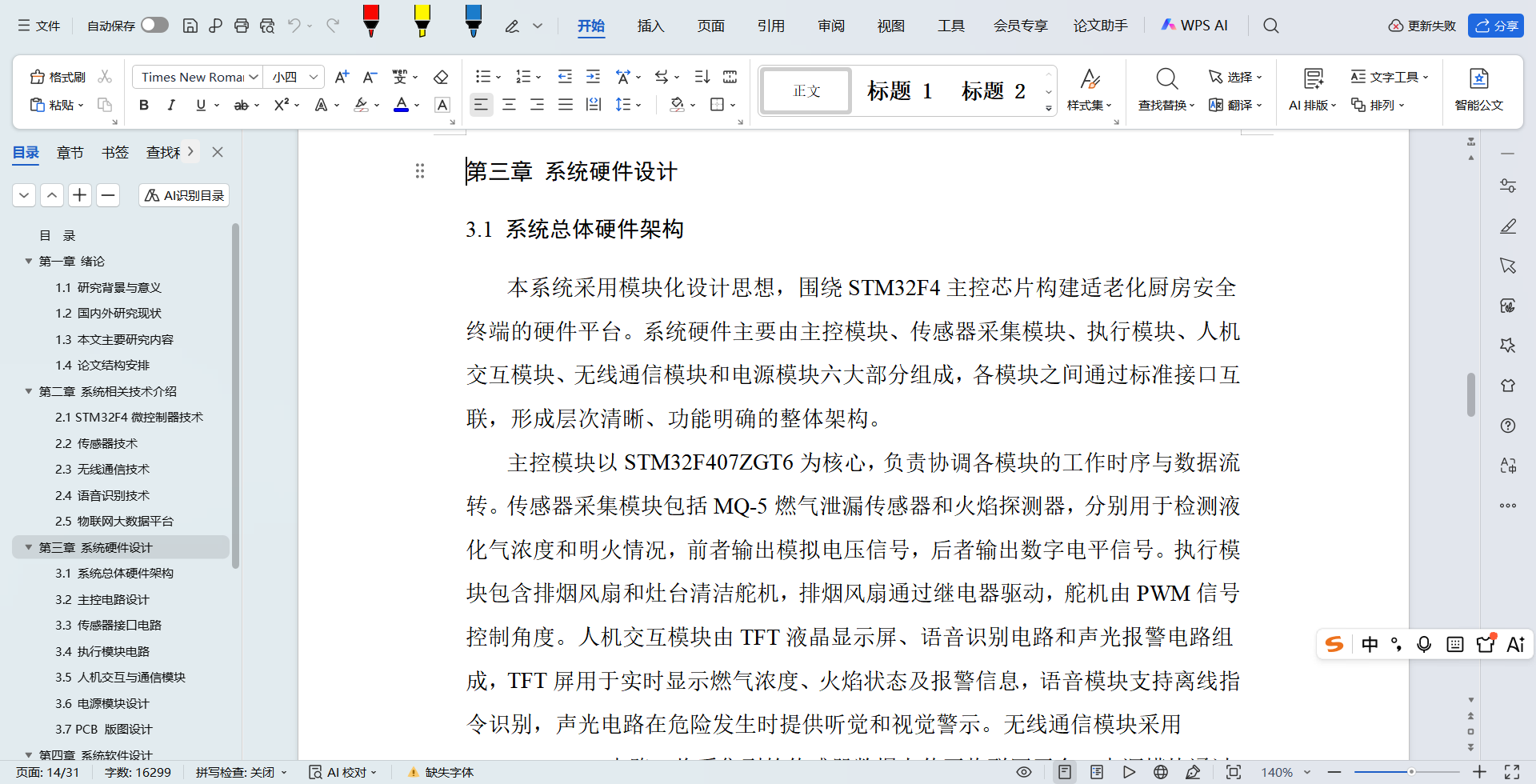Screen dimensions: 1536x784
Task: Click the Undo arrow icon
Action: click(294, 26)
